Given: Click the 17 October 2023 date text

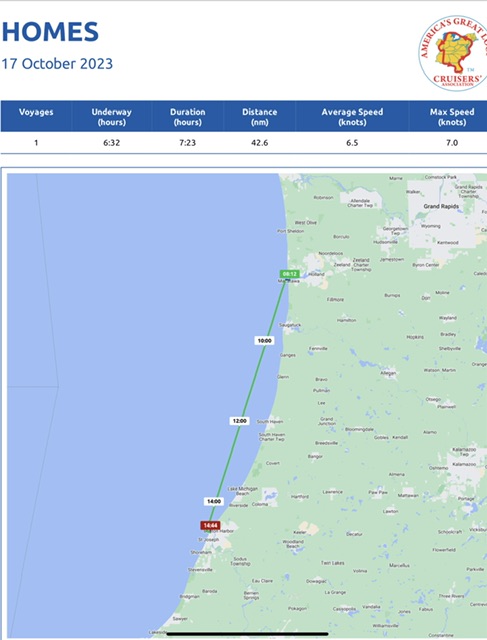Looking at the screenshot, I should coord(57,64).
